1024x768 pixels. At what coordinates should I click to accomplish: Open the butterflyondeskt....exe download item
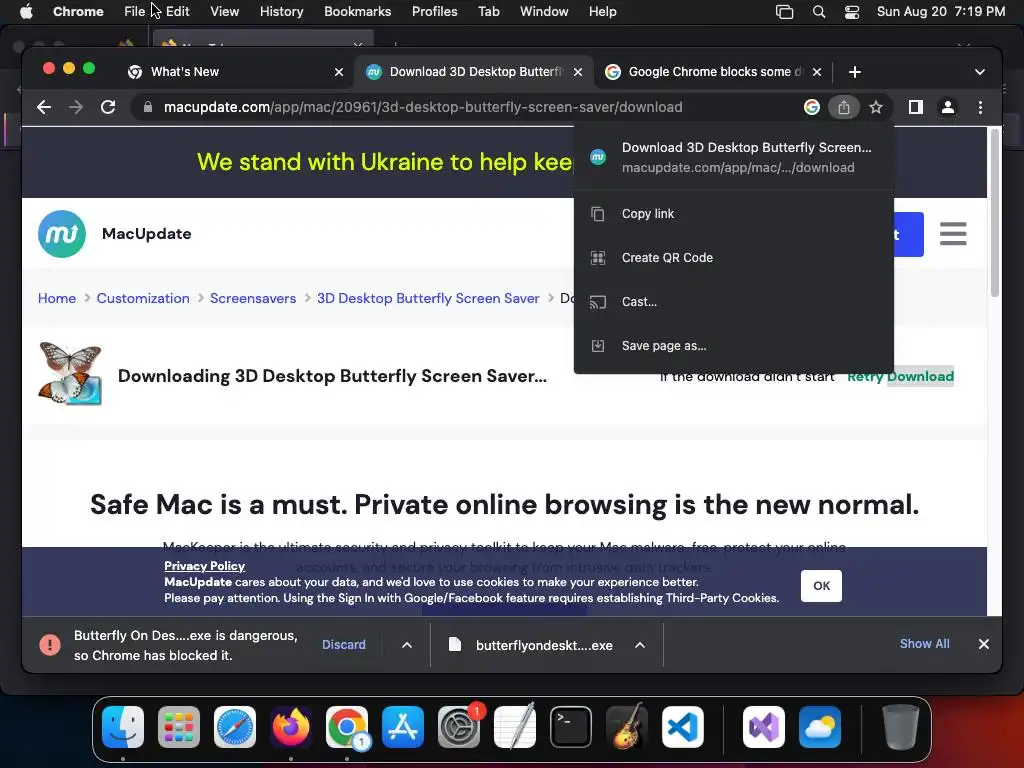point(532,645)
